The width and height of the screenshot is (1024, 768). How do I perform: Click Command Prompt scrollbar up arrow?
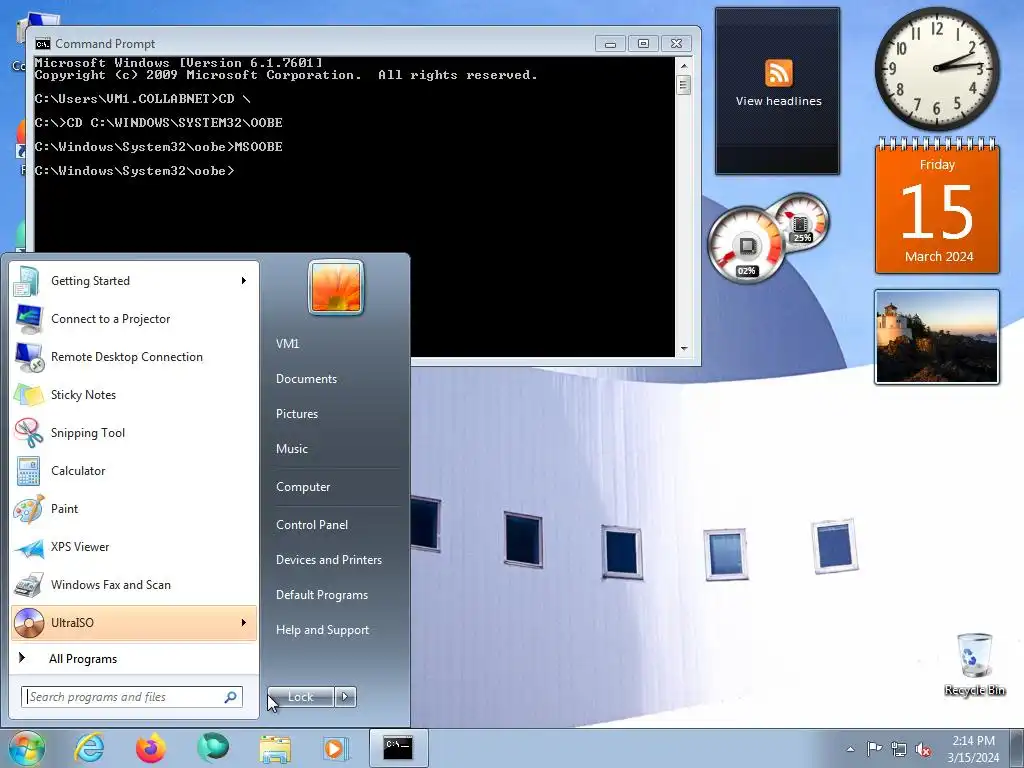pyautogui.click(x=684, y=65)
